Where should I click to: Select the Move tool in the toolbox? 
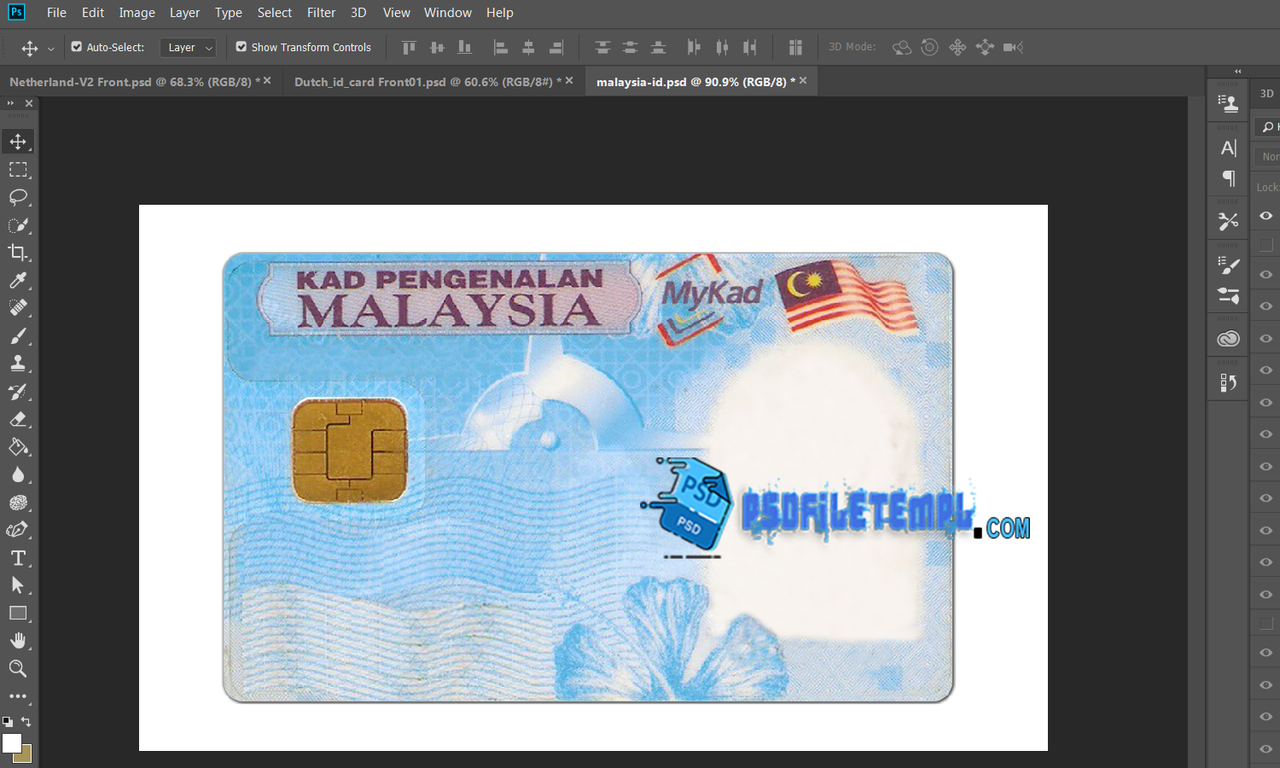[x=18, y=141]
